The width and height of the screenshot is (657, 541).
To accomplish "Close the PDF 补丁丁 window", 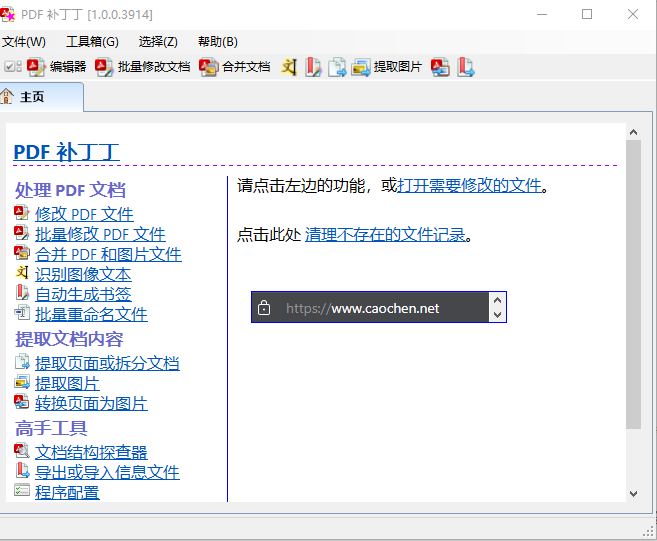I will pos(633,14).
